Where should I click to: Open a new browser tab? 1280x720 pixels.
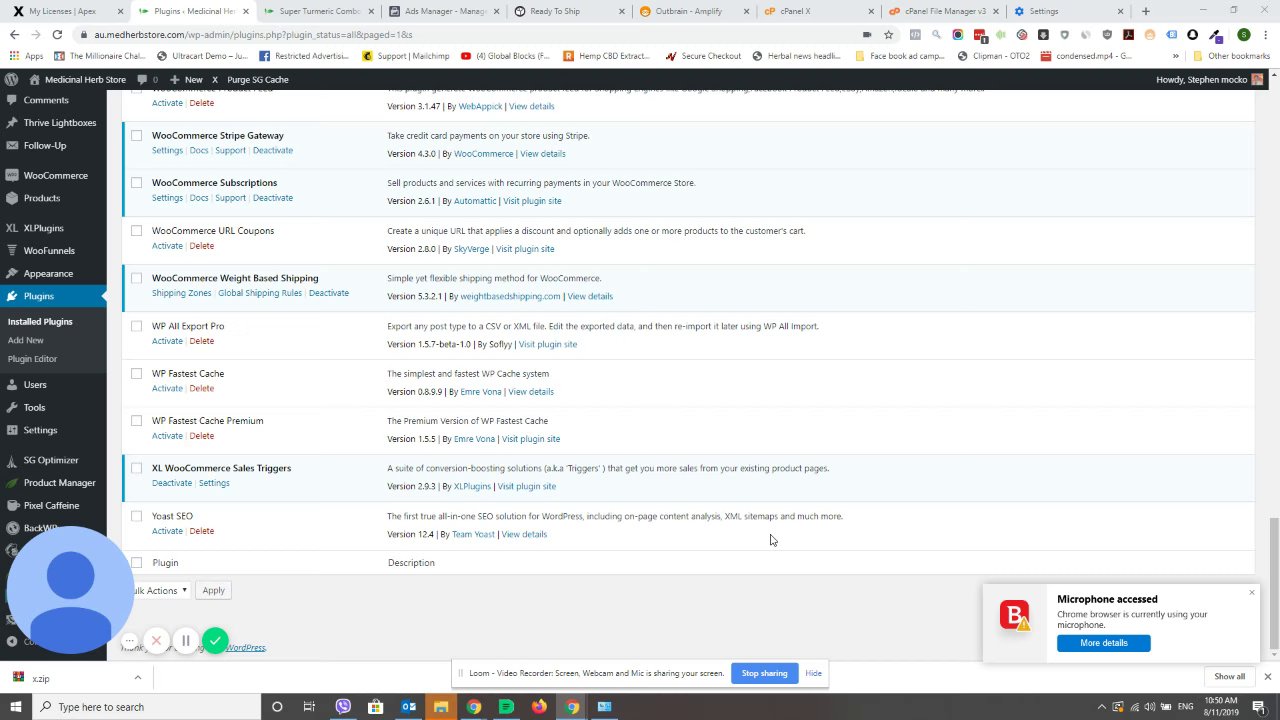pos(1146,11)
